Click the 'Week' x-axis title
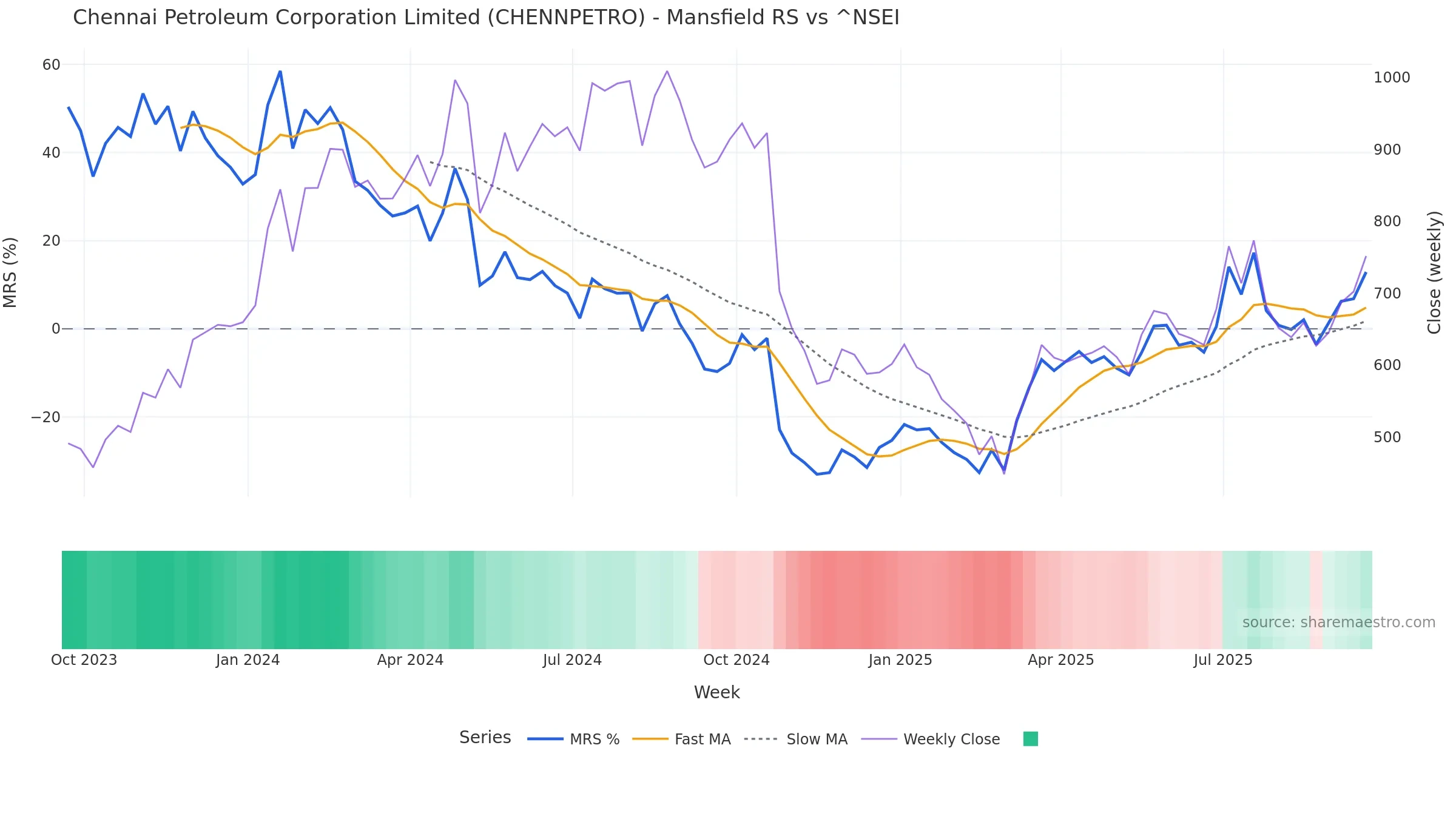 coord(716,692)
